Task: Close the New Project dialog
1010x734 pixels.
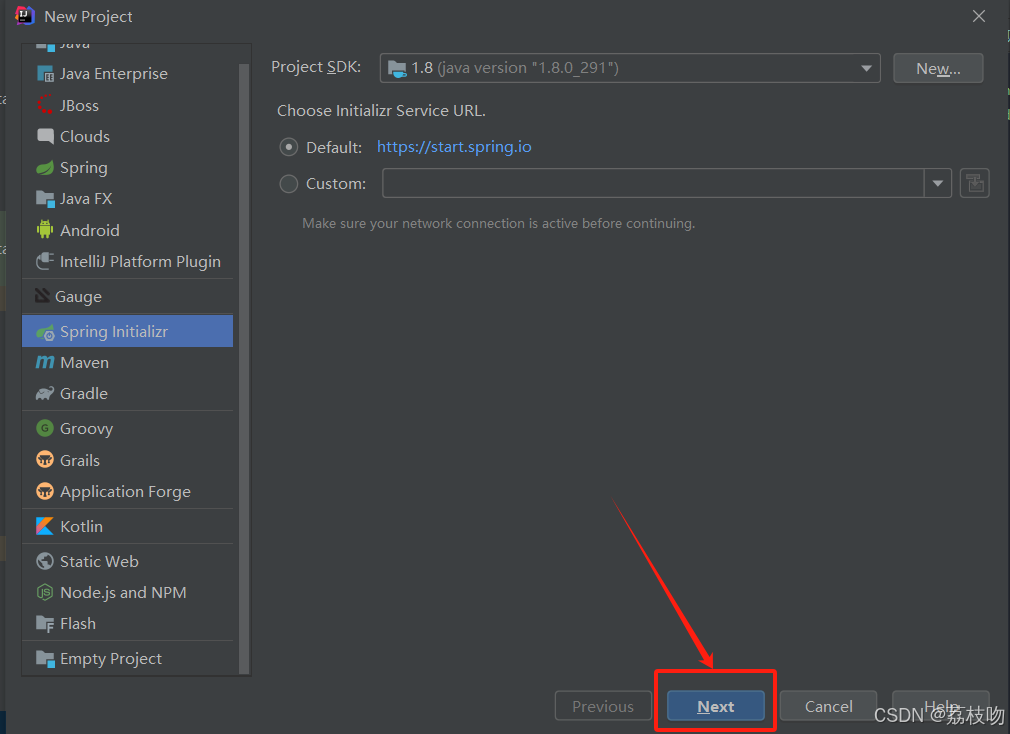Action: (978, 16)
